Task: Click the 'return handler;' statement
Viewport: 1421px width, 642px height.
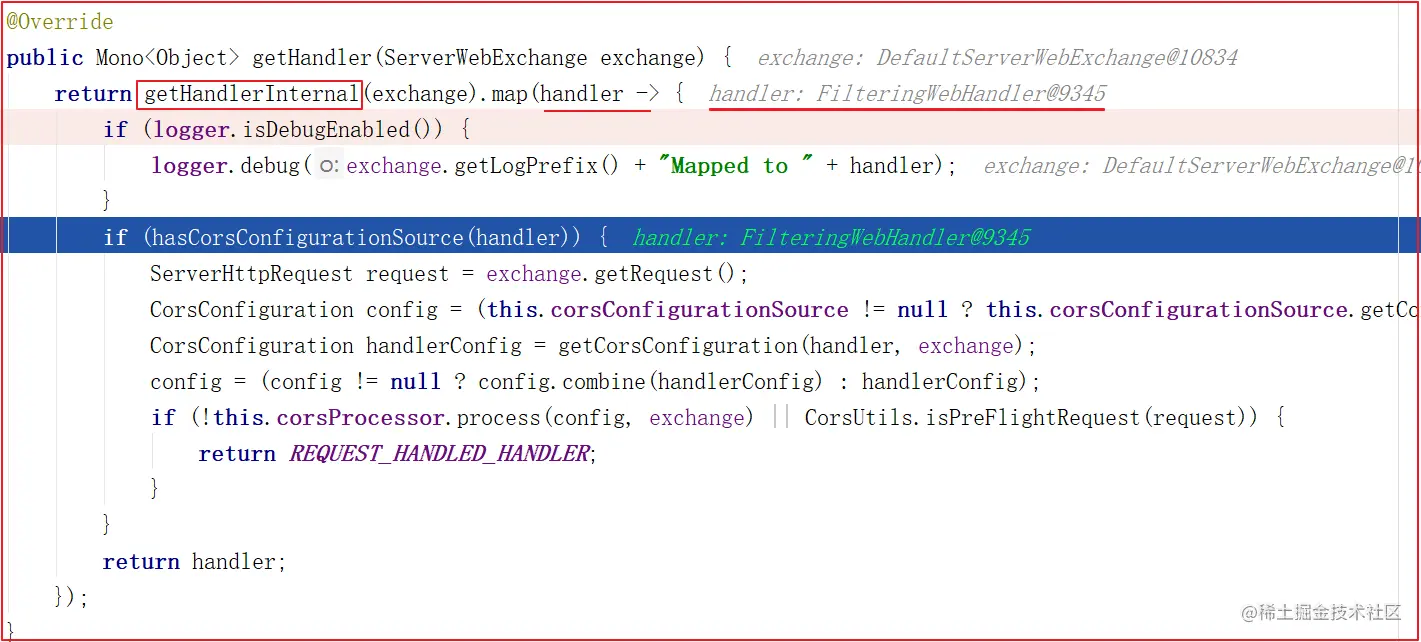Action: click(x=194, y=562)
